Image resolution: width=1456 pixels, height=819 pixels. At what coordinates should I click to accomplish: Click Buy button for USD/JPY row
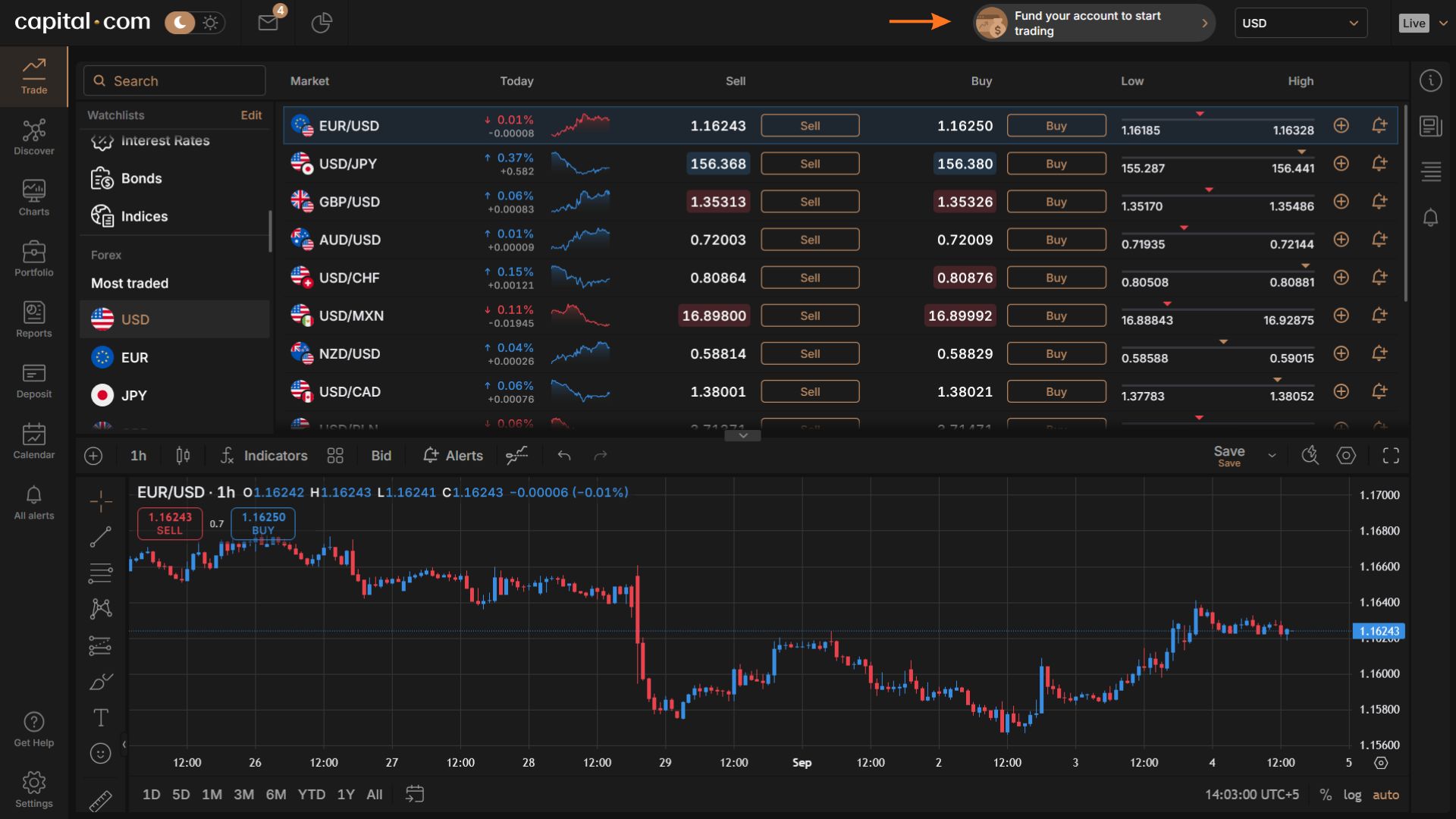1056,164
